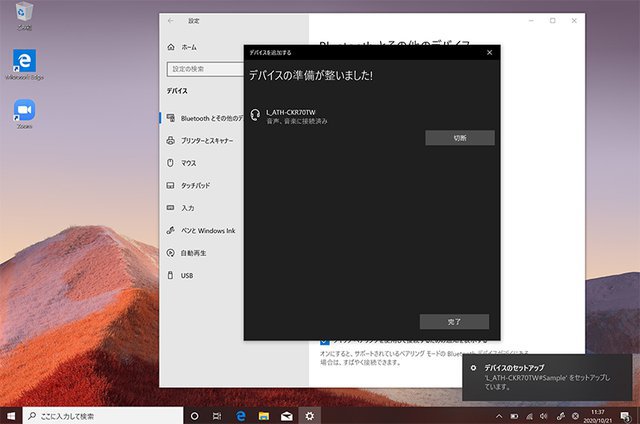Close the デバイスを追加する dialog
This screenshot has width=640, height=424.
pos(489,52)
